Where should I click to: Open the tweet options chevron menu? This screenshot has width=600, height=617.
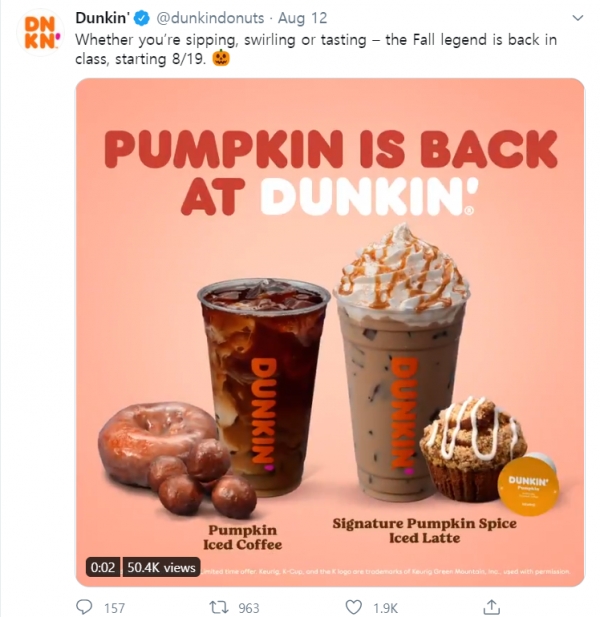tap(577, 18)
